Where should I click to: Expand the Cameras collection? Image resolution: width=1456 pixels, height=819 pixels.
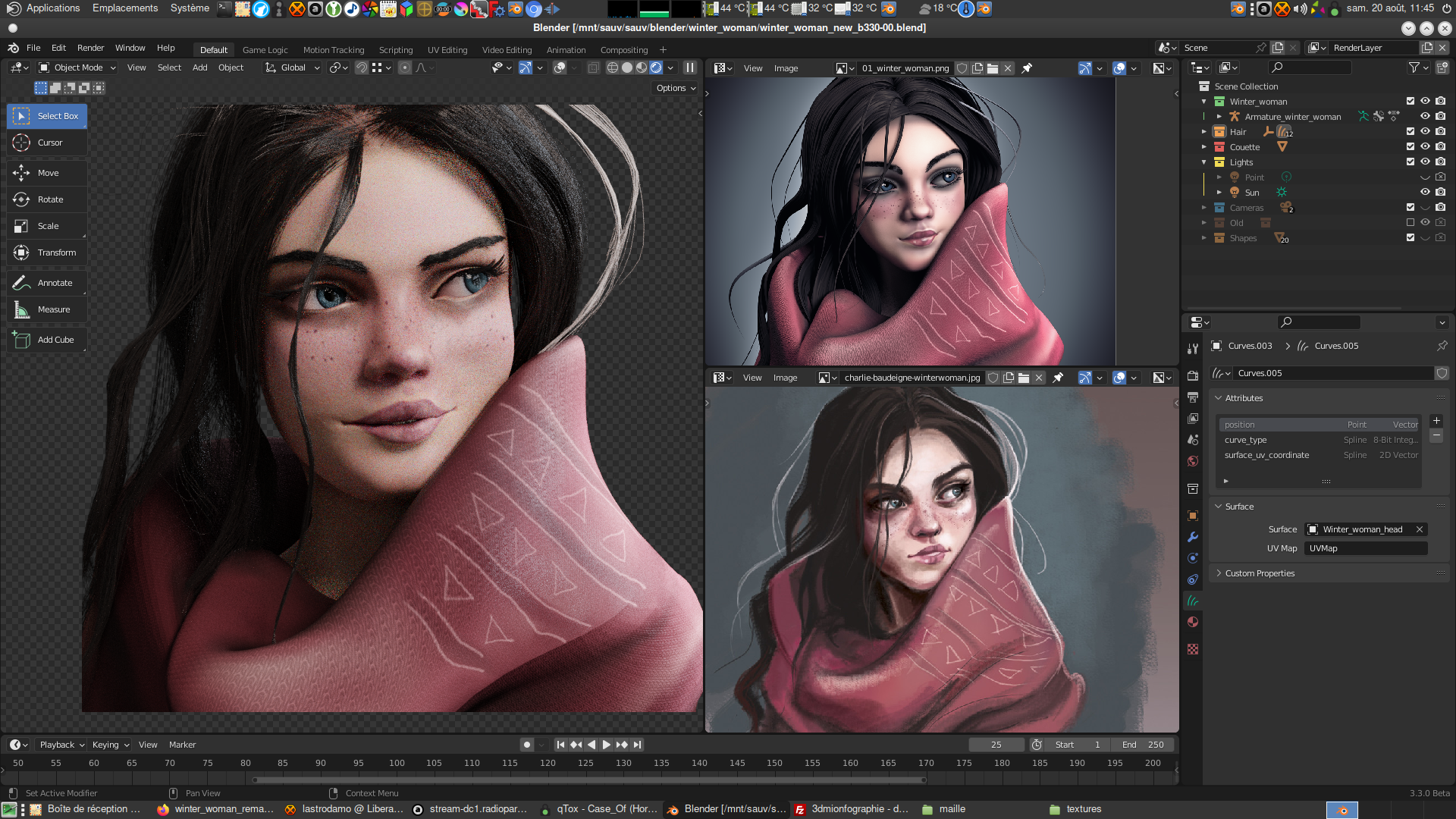tap(1203, 207)
